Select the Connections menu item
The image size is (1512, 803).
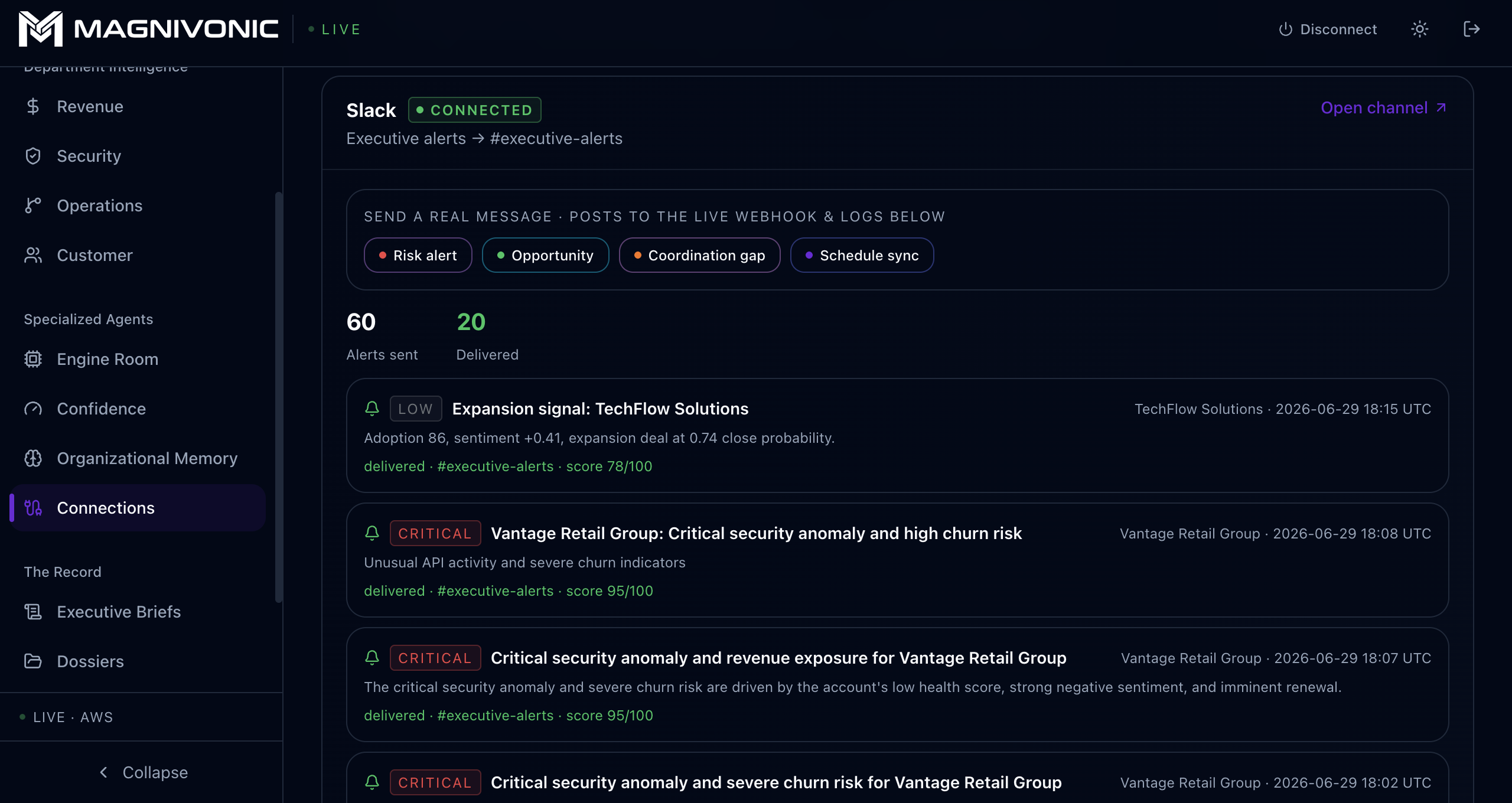(137, 508)
